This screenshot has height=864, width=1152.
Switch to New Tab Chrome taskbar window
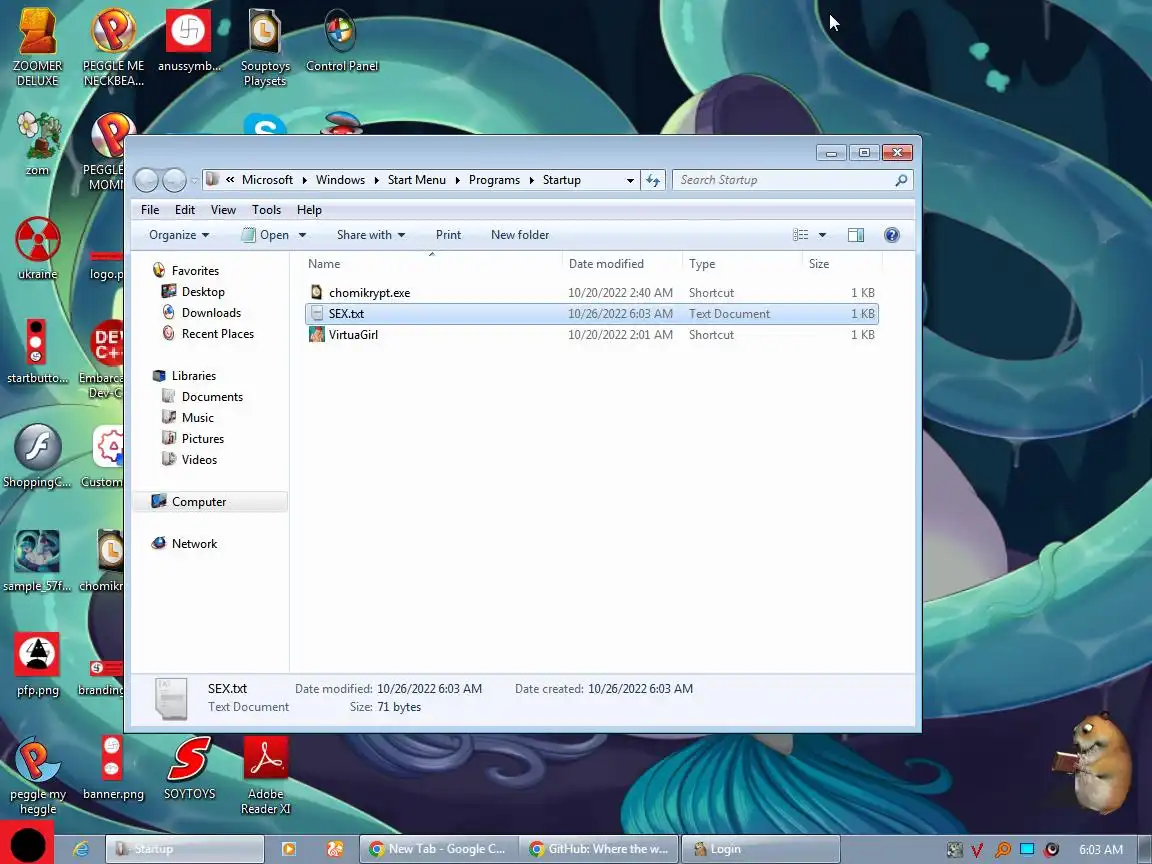(x=439, y=849)
